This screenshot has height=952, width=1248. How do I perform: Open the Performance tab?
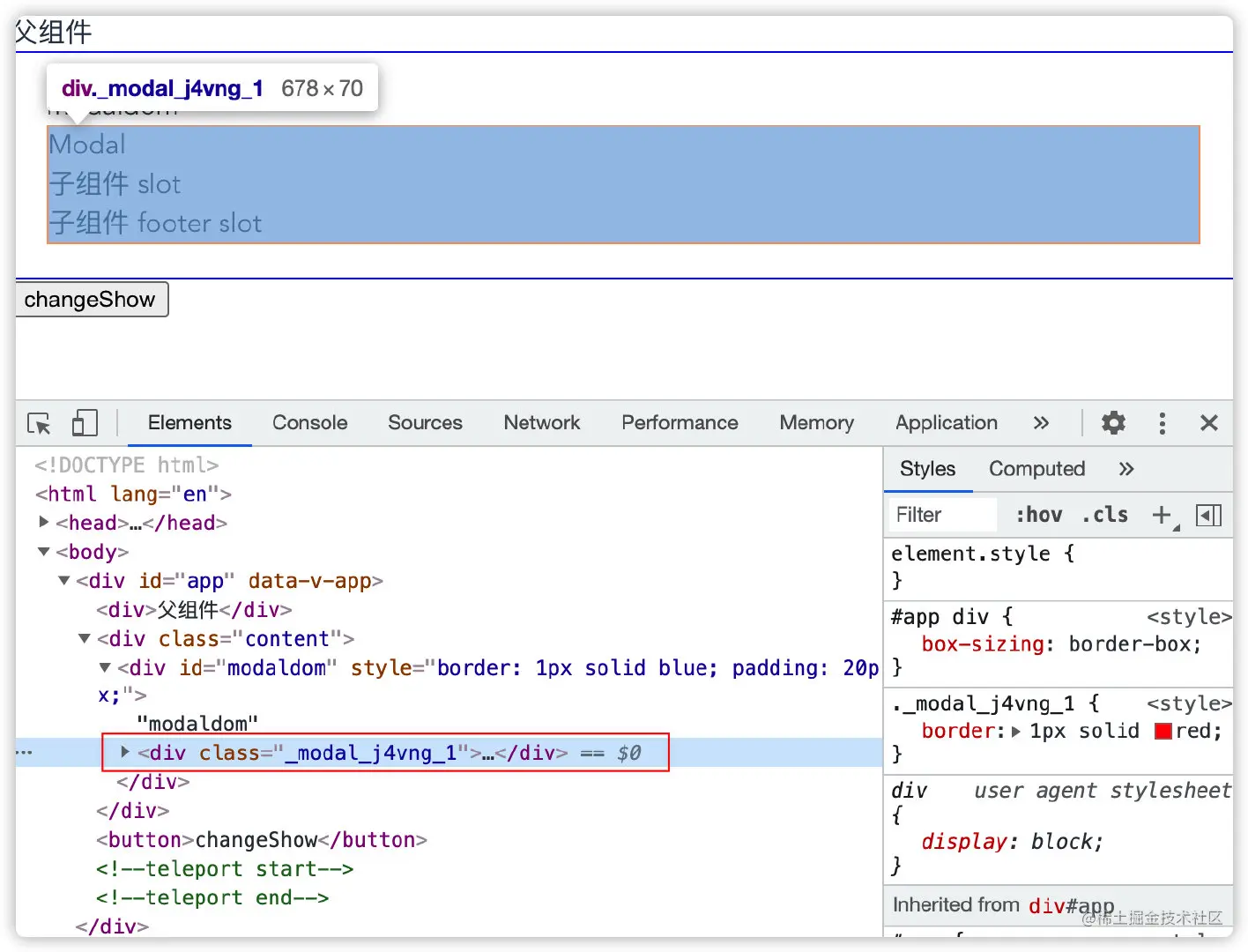click(680, 423)
